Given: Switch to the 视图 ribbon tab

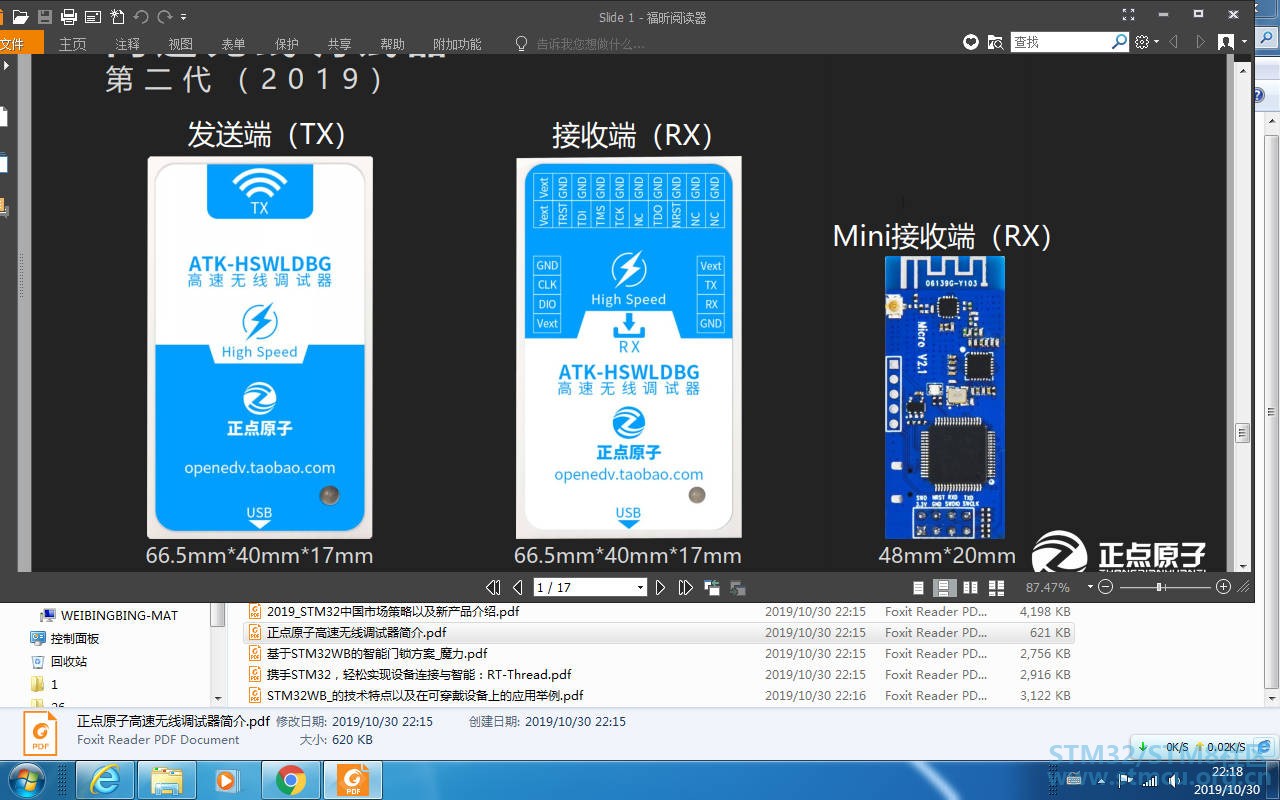Looking at the screenshot, I should point(180,44).
